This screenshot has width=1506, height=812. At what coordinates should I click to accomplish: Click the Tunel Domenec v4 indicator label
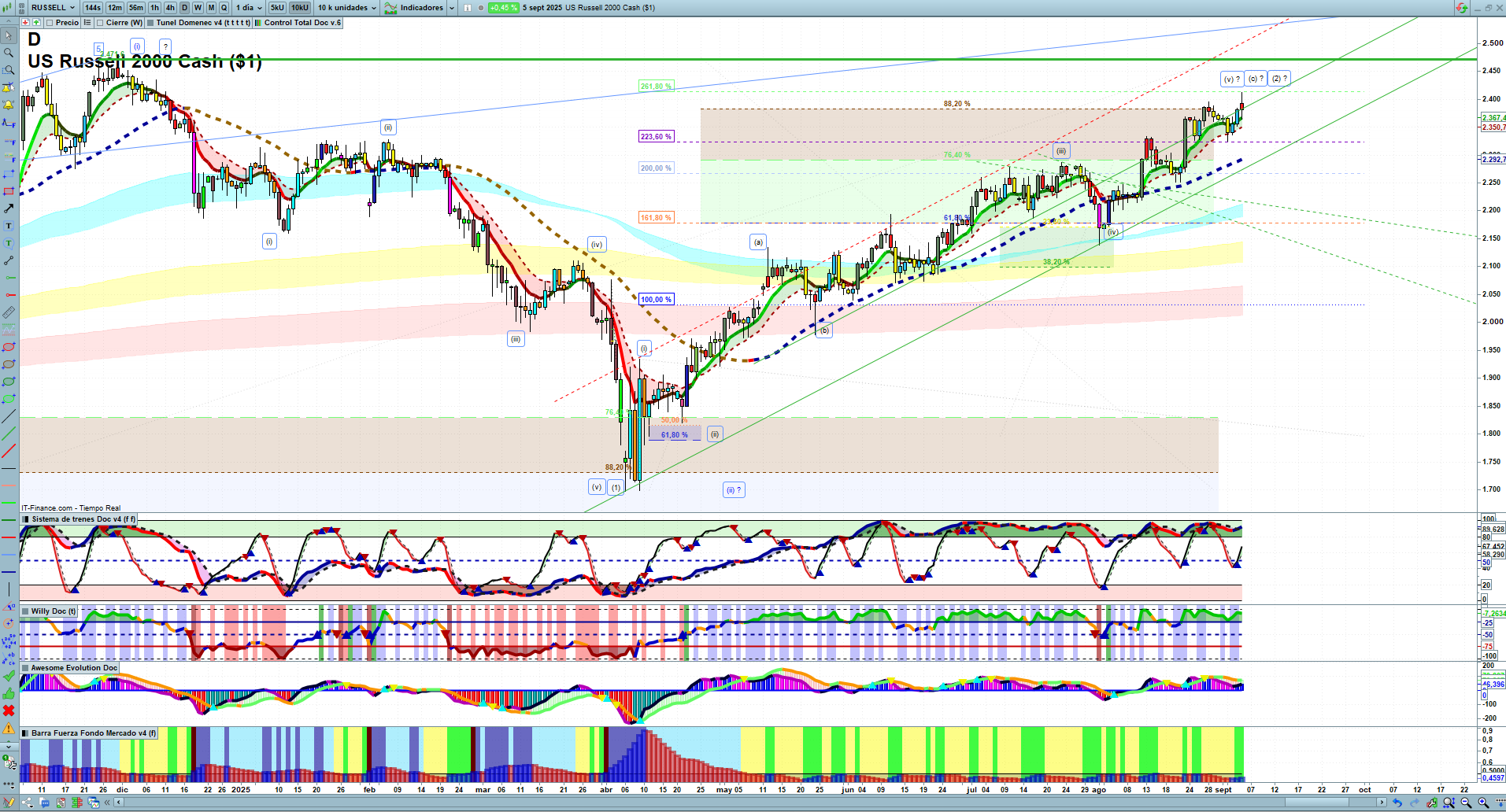203,23
